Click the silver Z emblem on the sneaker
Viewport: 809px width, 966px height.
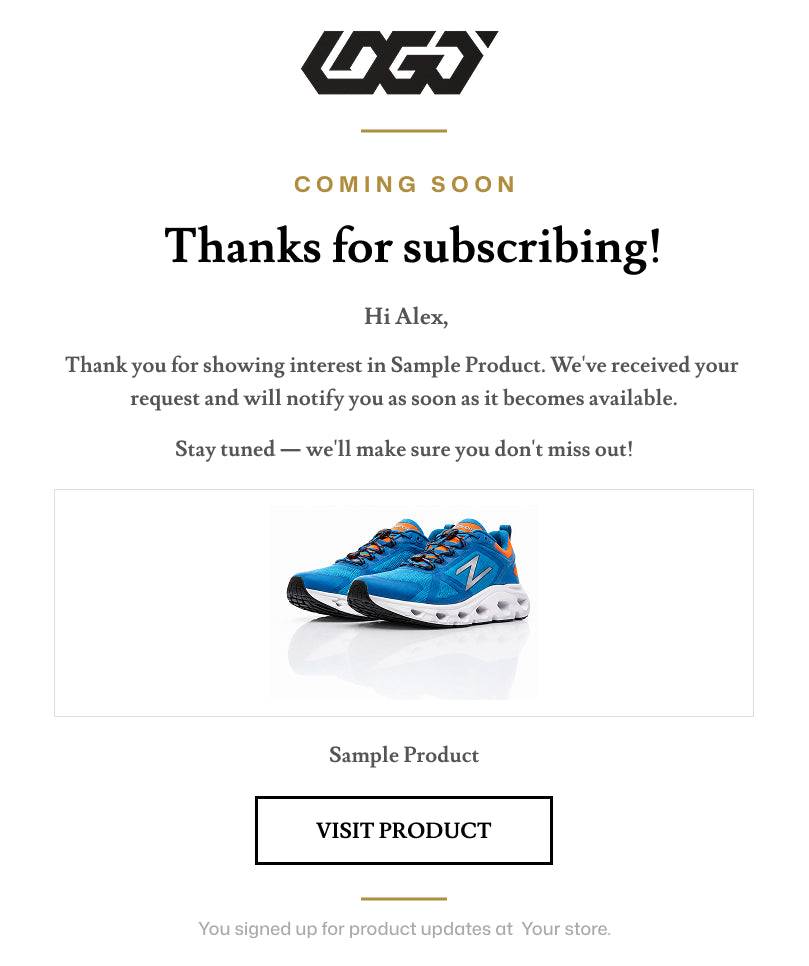(473, 571)
